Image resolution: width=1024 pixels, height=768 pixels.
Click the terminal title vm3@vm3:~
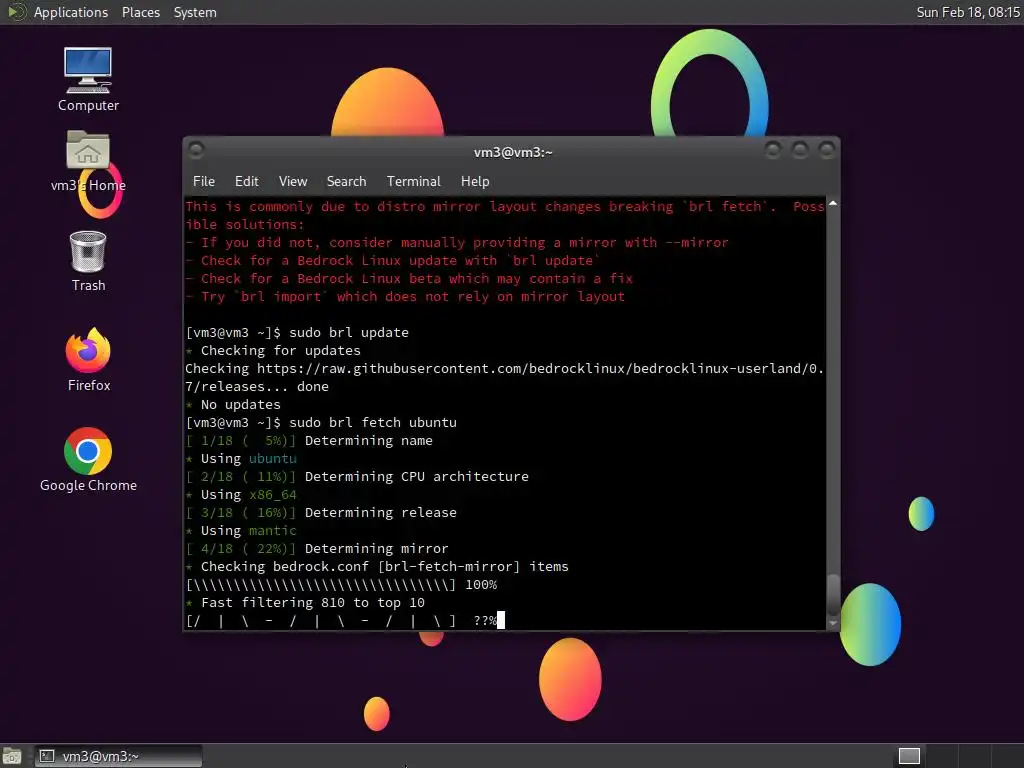tap(513, 152)
